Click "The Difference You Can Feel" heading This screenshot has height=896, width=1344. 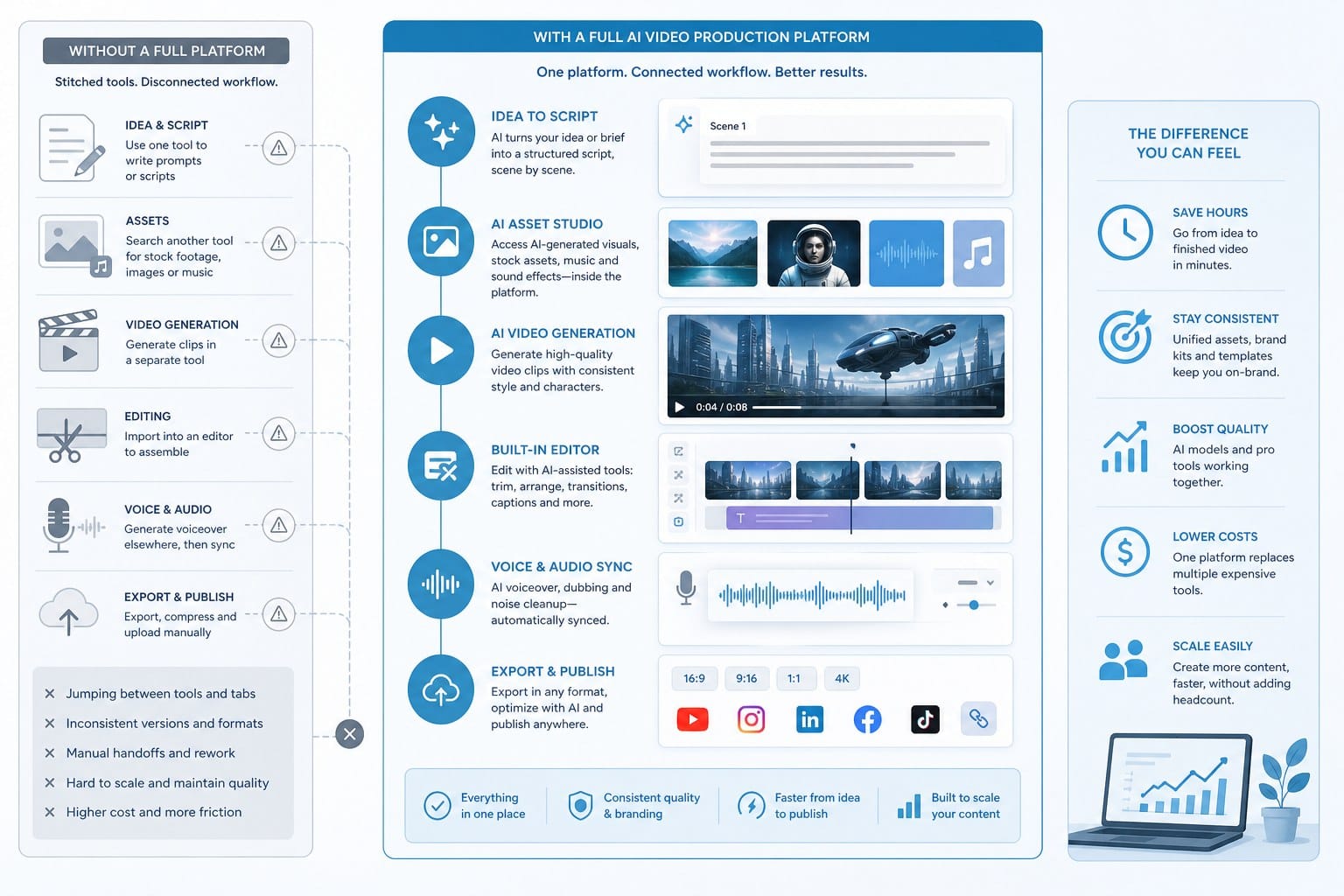(1188, 143)
